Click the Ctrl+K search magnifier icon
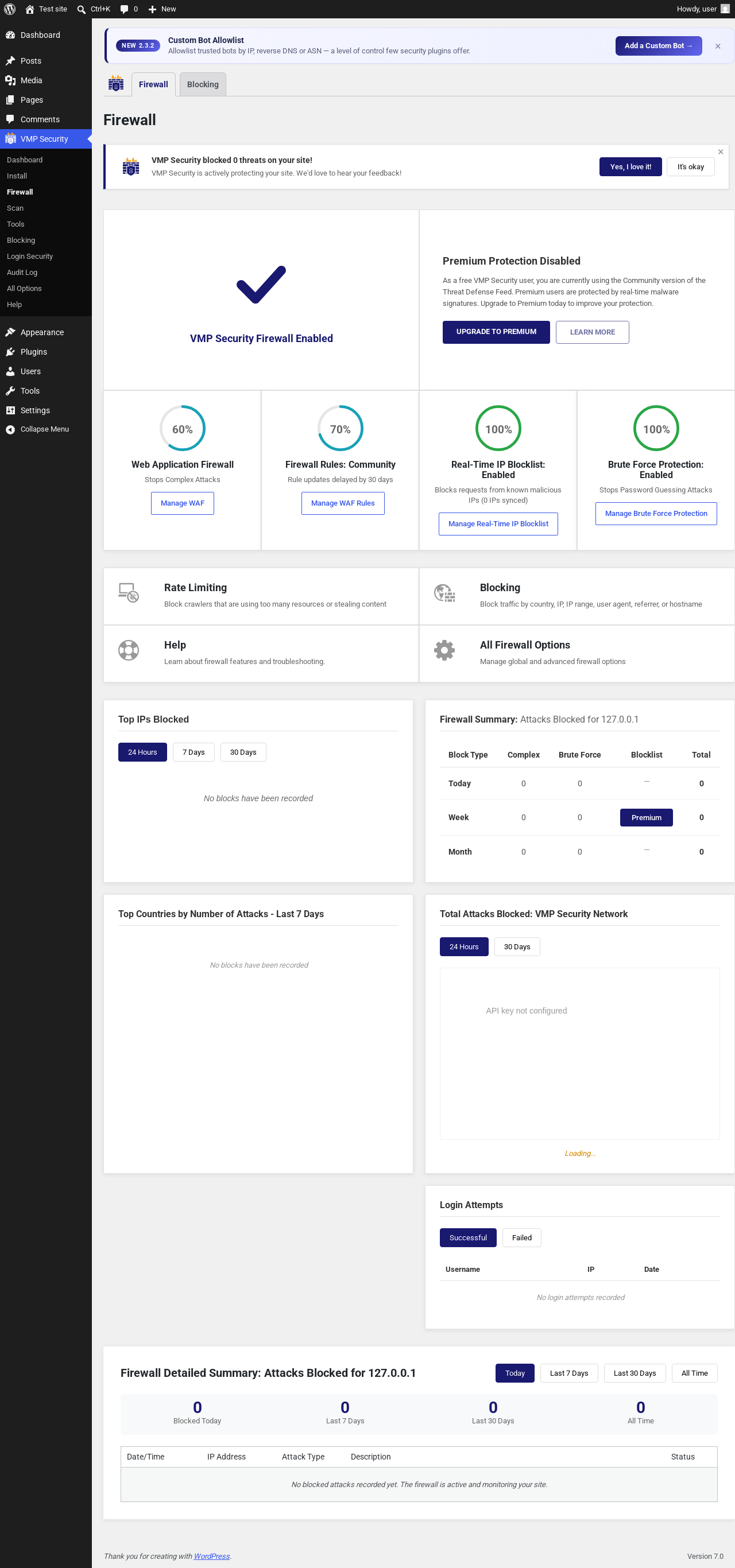Viewport: 735px width, 1568px height. point(81,9)
